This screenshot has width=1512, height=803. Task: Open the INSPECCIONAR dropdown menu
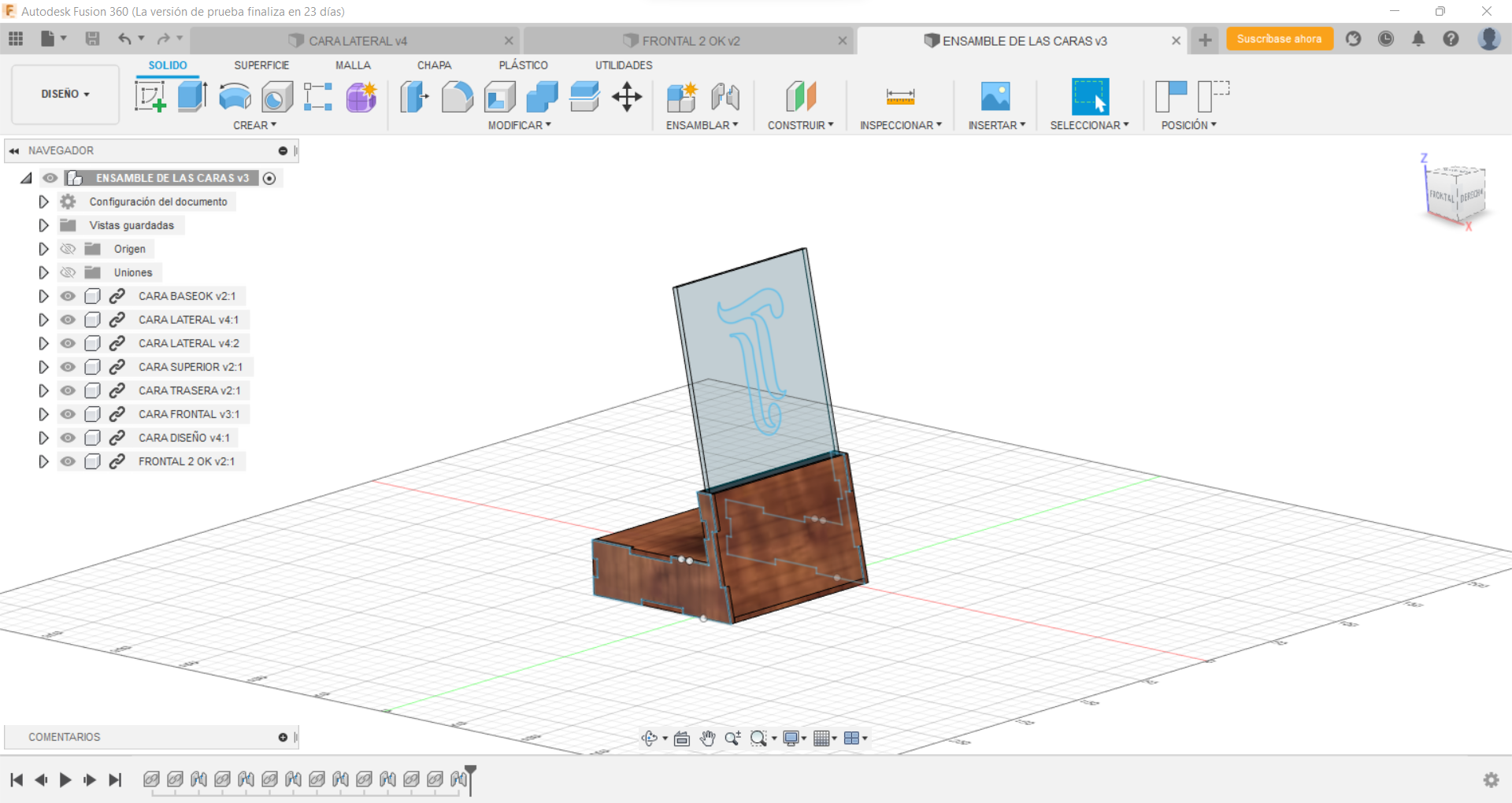coord(900,125)
